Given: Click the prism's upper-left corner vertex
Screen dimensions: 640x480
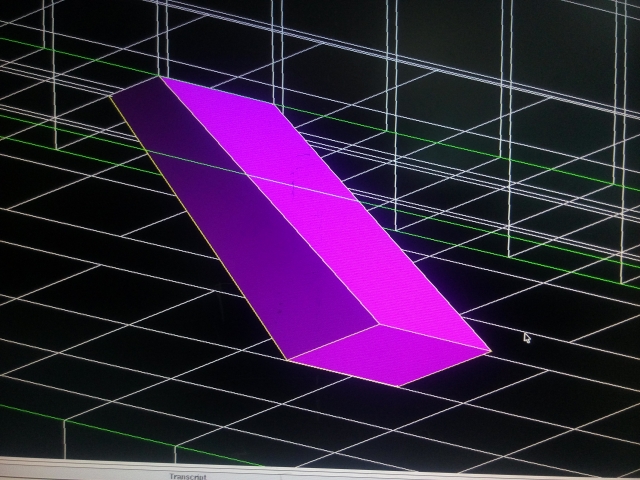Looking at the screenshot, I should point(112,98).
